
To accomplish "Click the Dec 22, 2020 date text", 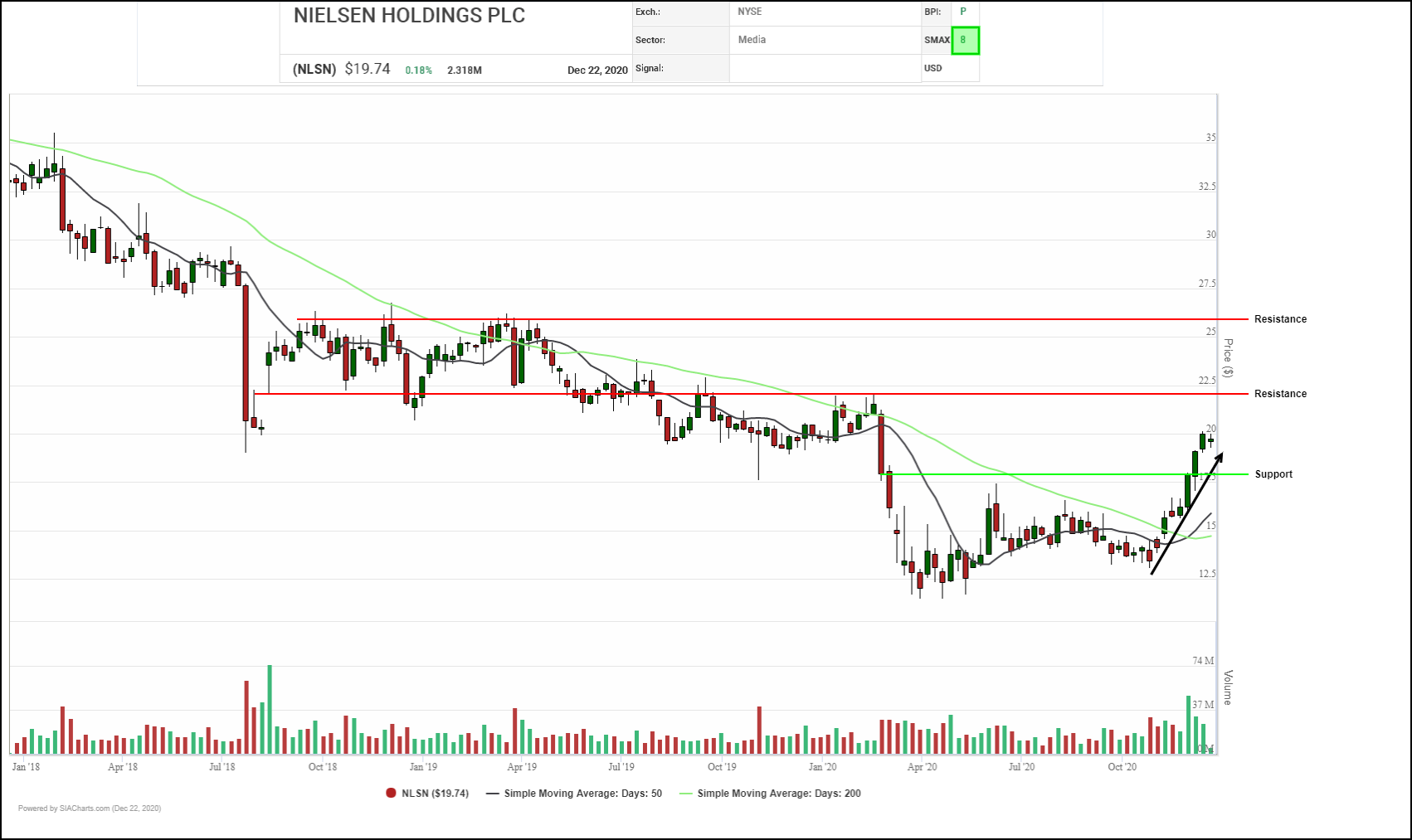I will point(597,70).
